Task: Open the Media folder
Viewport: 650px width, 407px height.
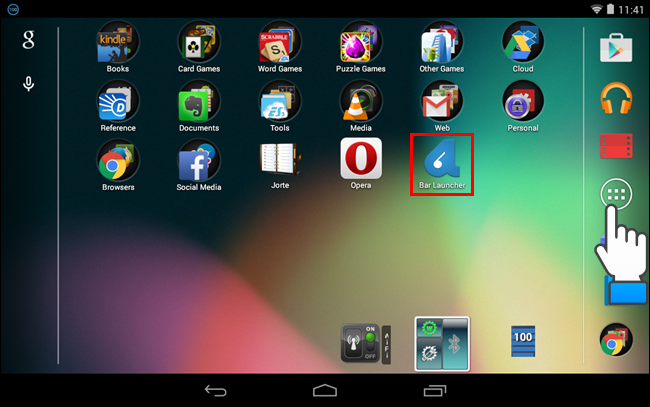Action: (361, 102)
